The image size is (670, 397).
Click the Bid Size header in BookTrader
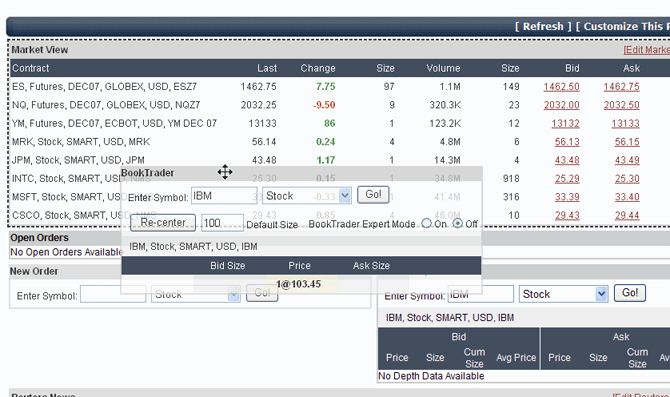(227, 266)
